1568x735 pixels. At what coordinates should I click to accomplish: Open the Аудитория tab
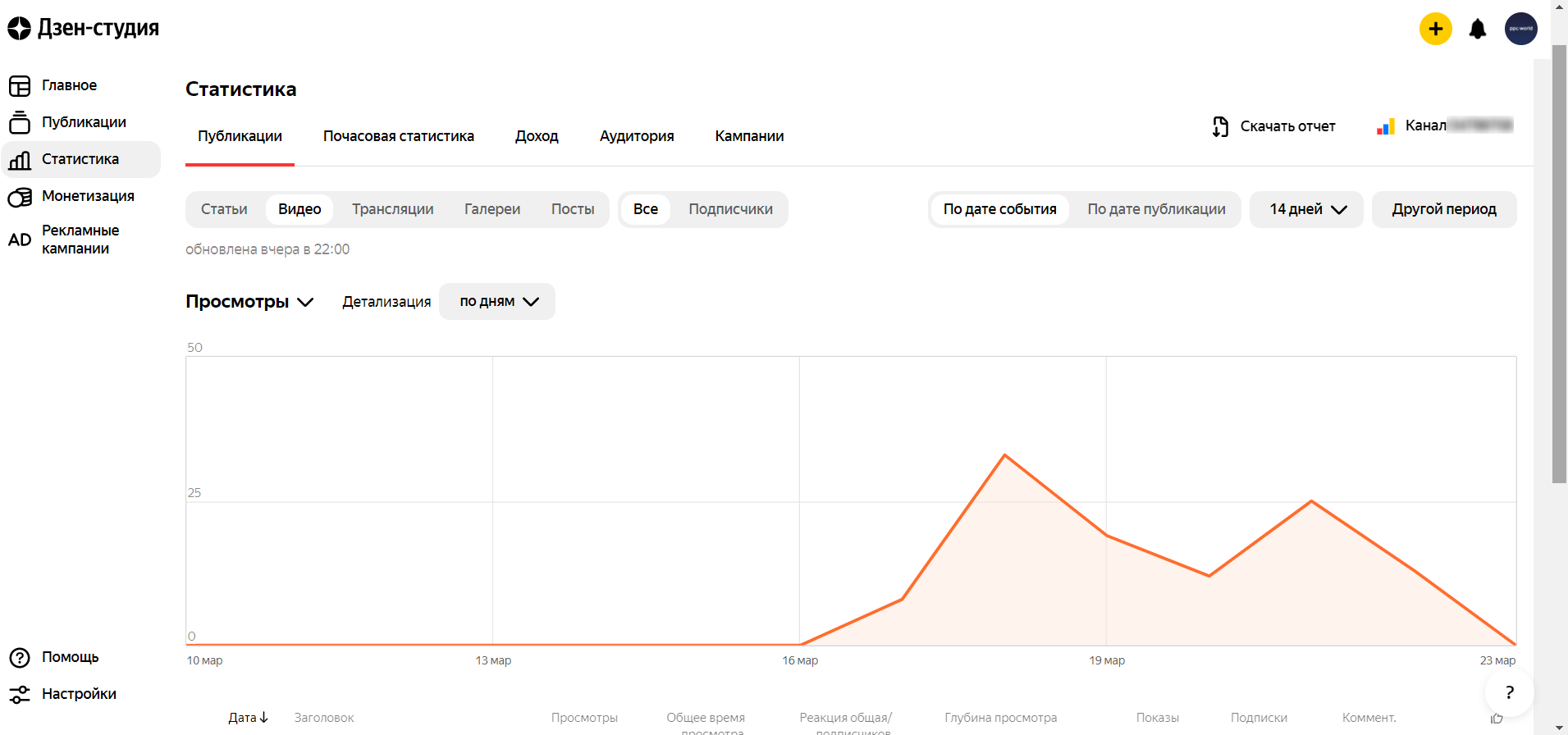coord(636,136)
